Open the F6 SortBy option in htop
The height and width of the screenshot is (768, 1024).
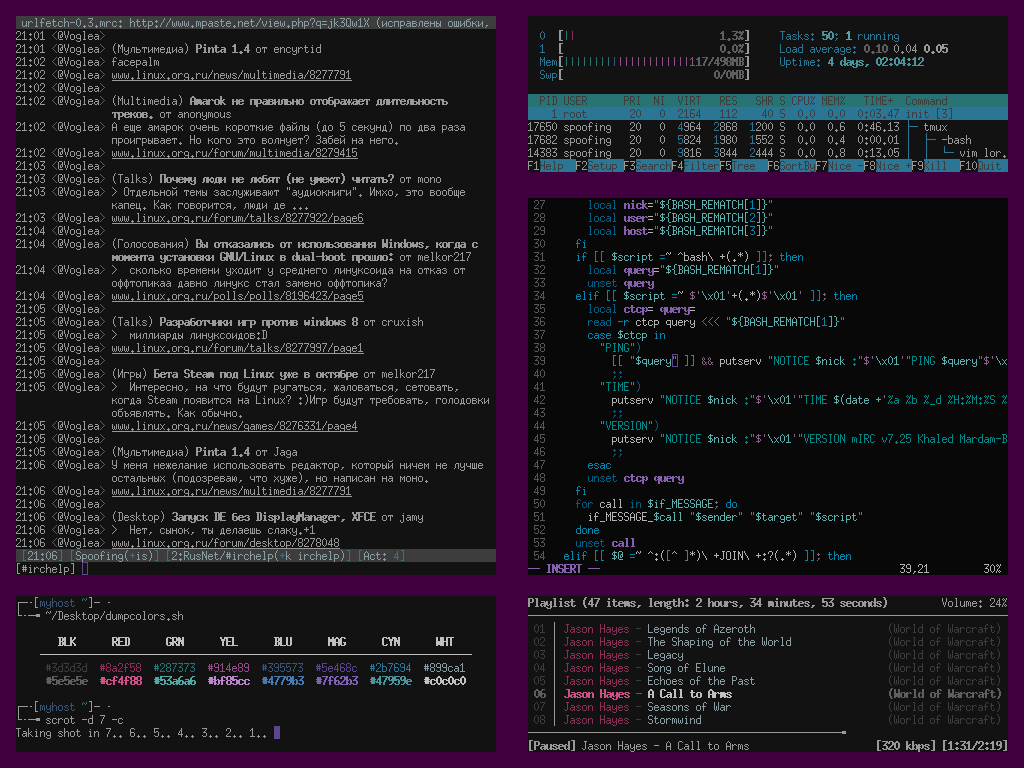[791, 166]
